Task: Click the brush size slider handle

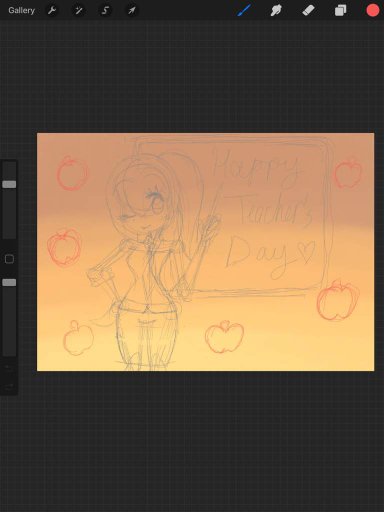Action: [x=9, y=184]
